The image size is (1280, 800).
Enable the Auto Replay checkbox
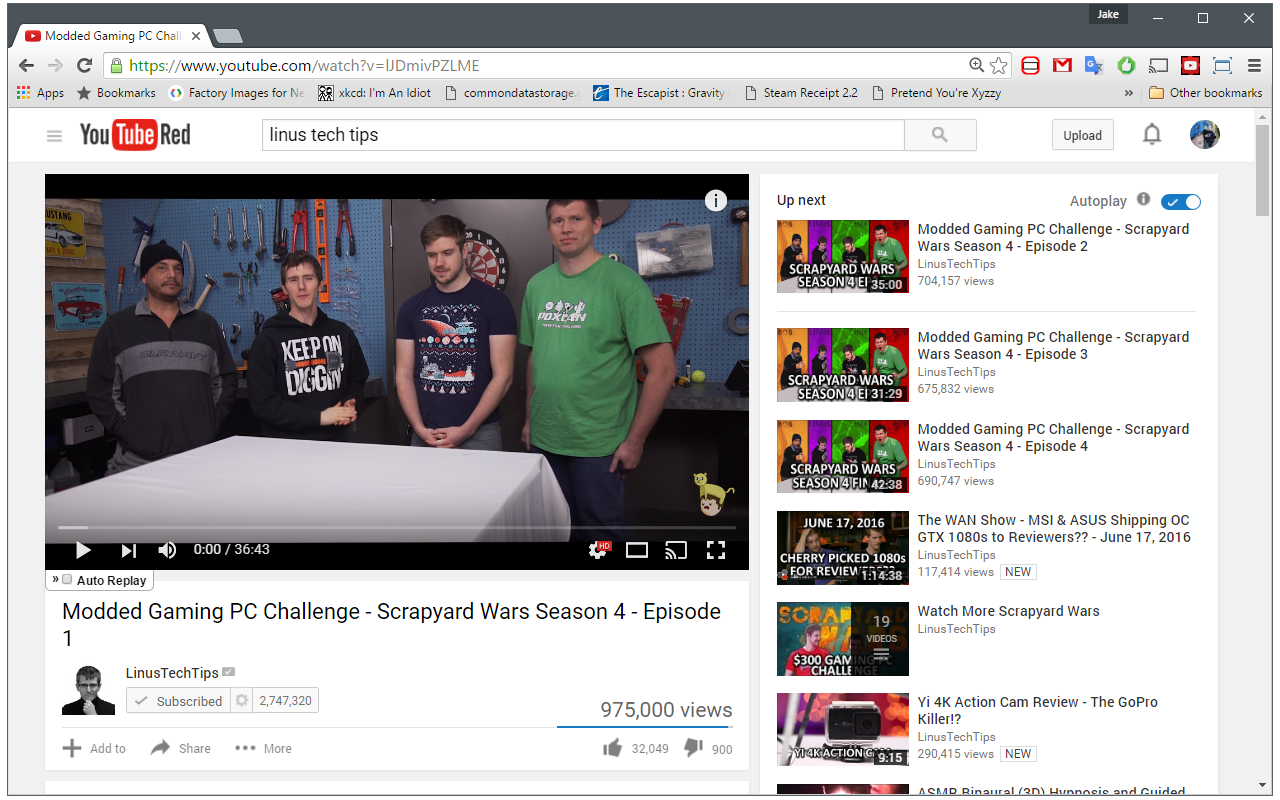click(x=67, y=579)
